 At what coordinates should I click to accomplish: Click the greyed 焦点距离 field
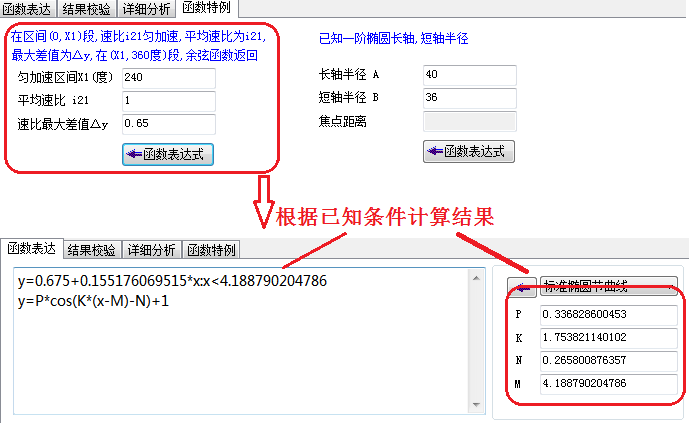470,121
